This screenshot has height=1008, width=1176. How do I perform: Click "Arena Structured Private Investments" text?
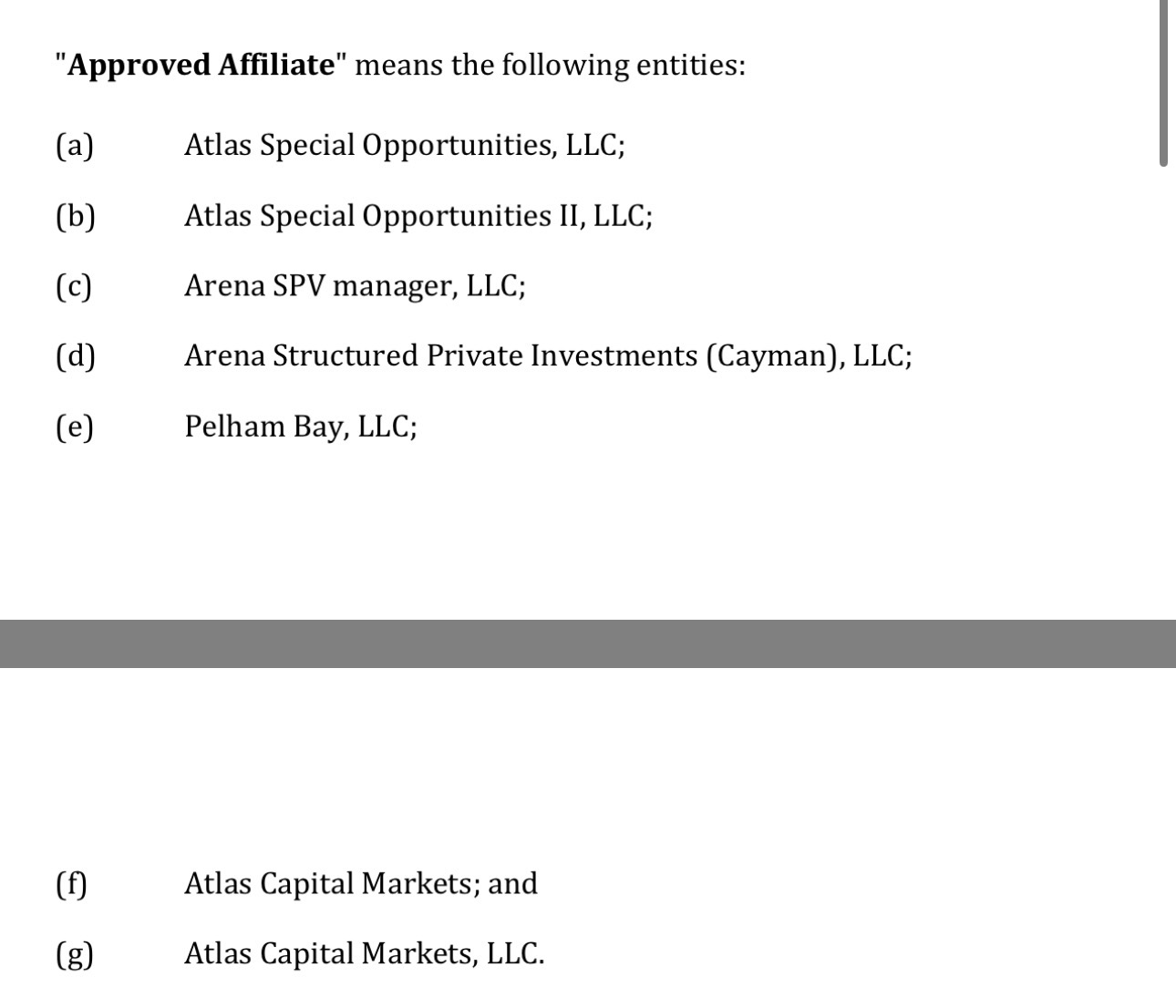tap(440, 355)
